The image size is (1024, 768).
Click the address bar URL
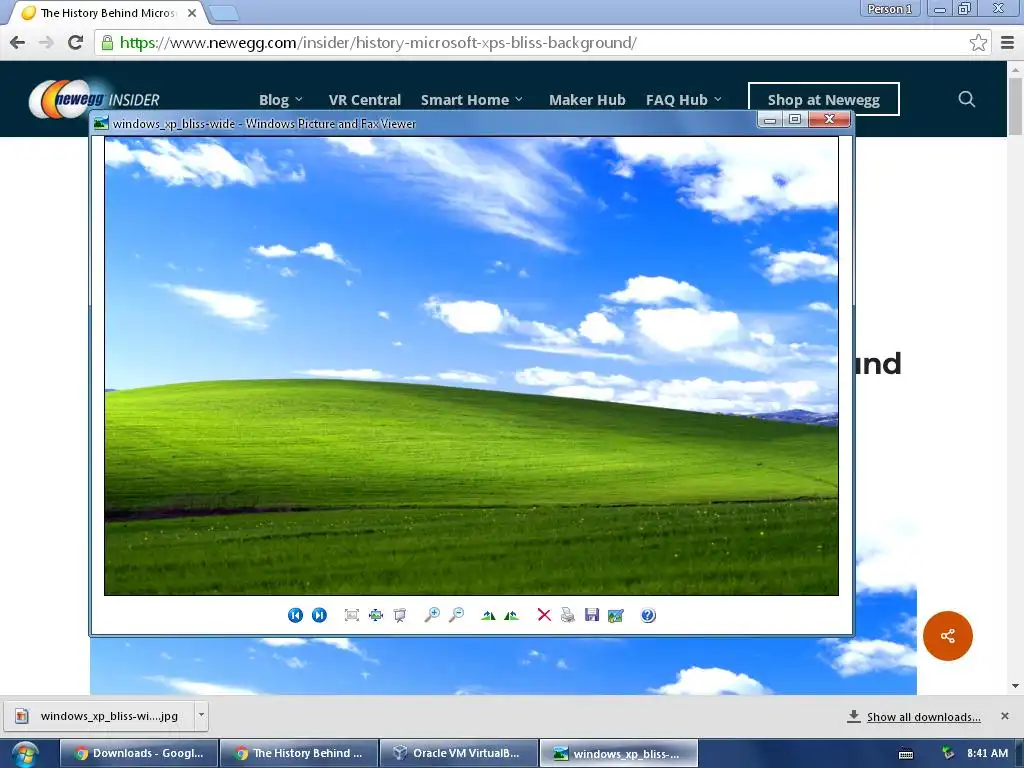point(378,43)
